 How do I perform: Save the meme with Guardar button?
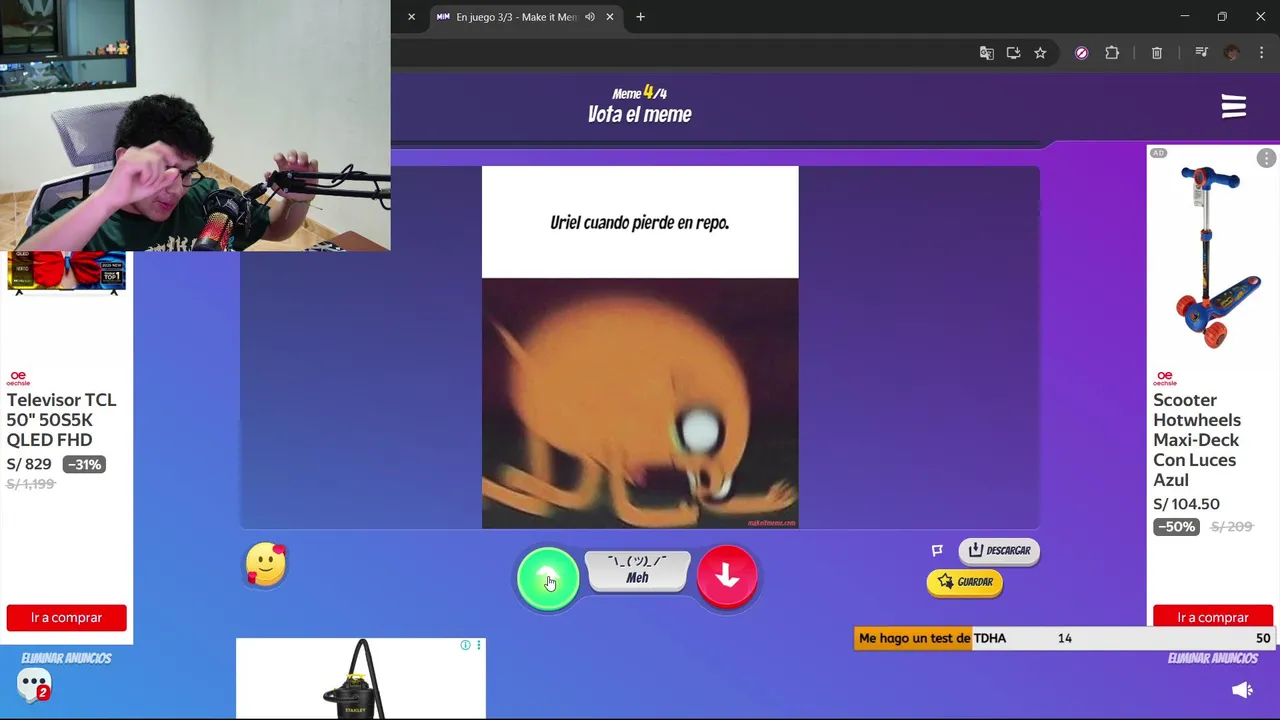pyautogui.click(x=965, y=582)
